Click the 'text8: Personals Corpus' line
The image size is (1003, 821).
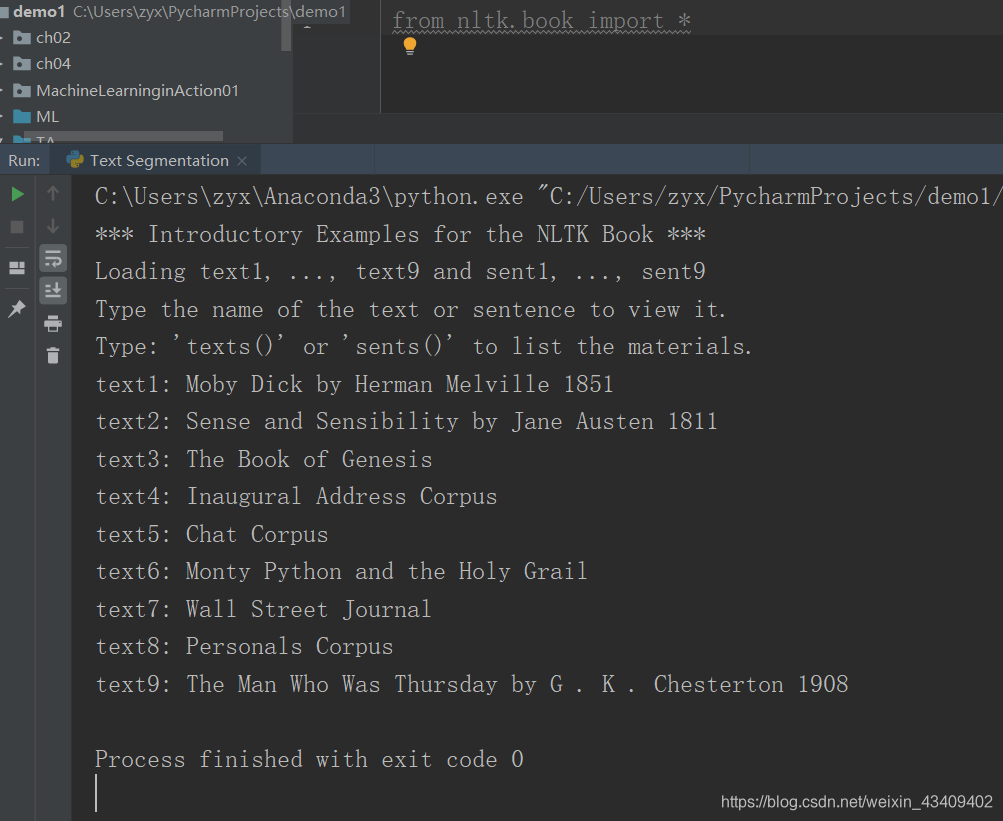(244, 646)
